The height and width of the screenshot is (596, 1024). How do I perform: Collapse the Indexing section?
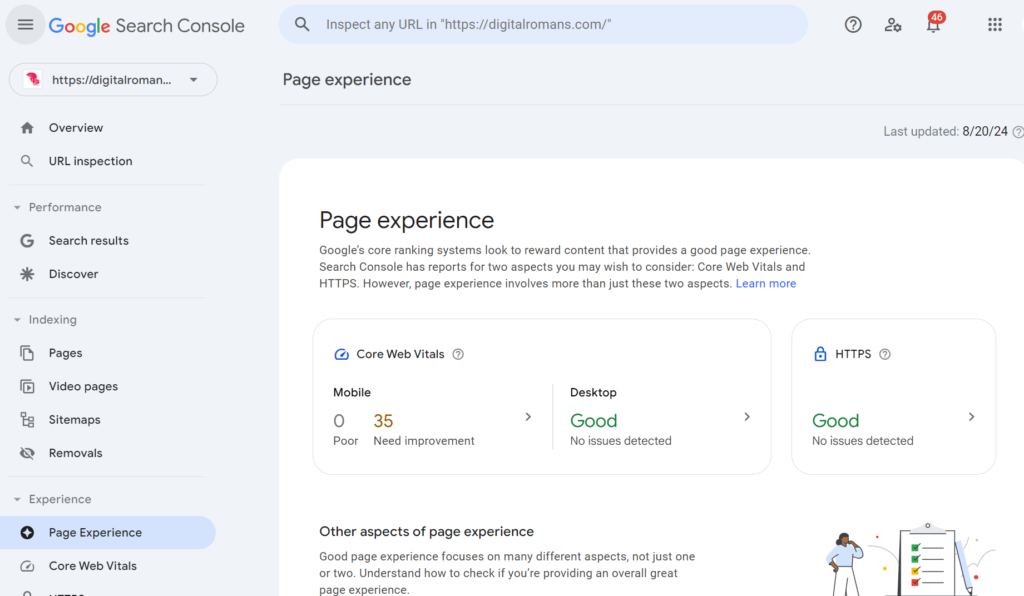17,320
